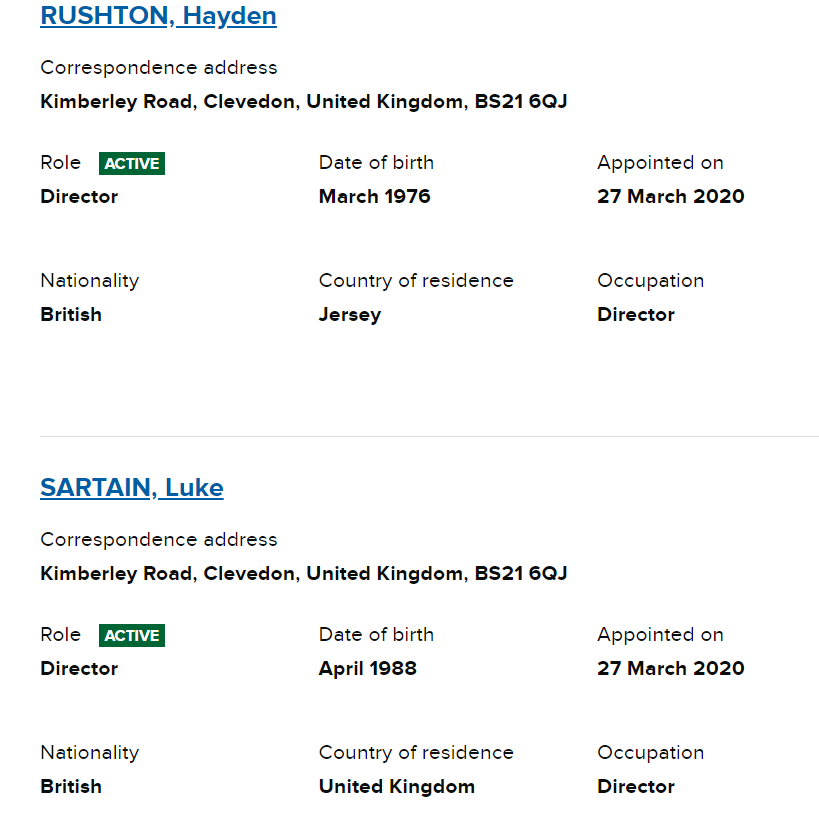Select the March 1976 date of birth
This screenshot has width=819, height=833.
coord(374,197)
